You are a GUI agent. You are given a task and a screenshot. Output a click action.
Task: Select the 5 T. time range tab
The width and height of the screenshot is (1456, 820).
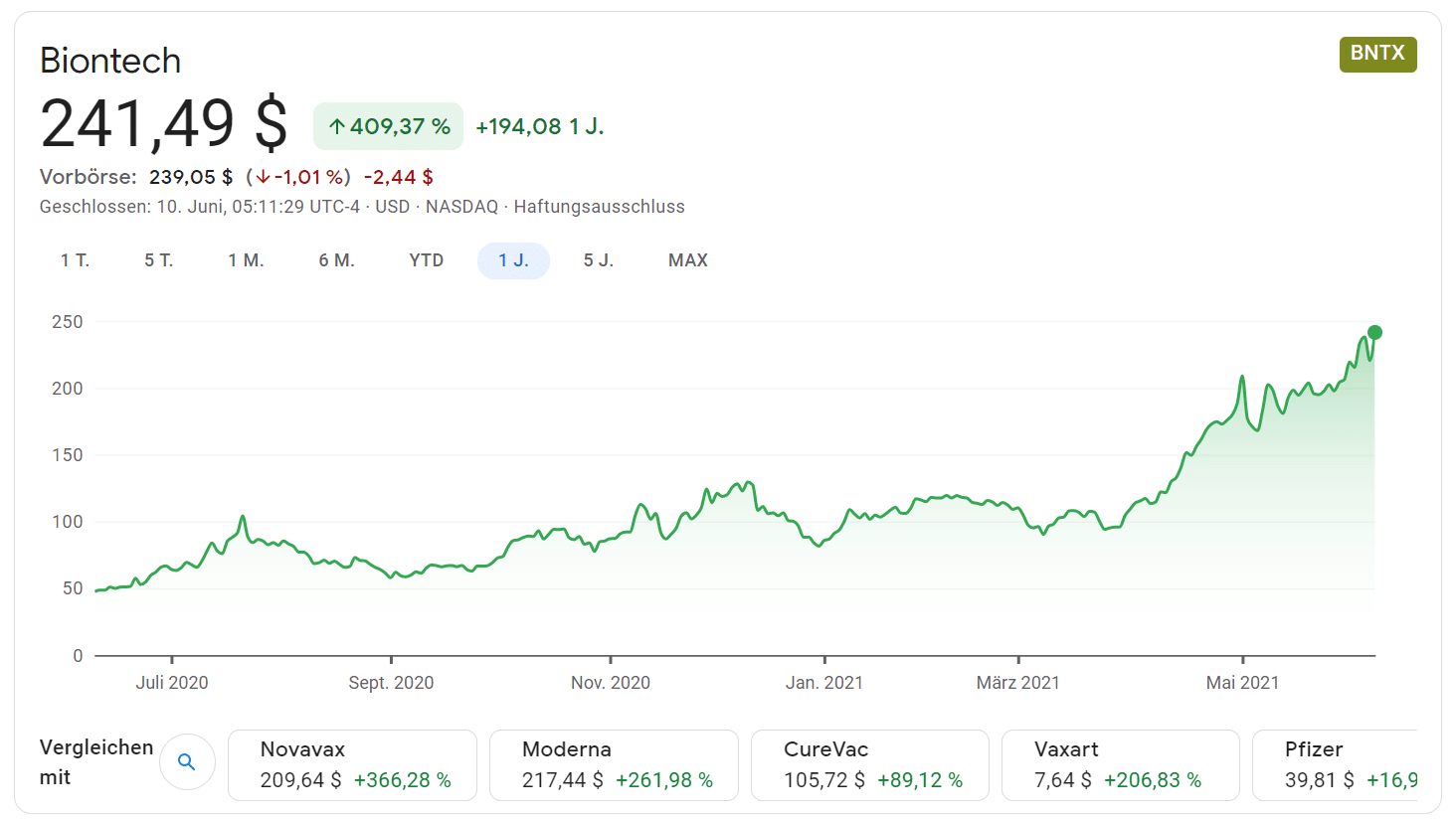pyautogui.click(x=159, y=260)
